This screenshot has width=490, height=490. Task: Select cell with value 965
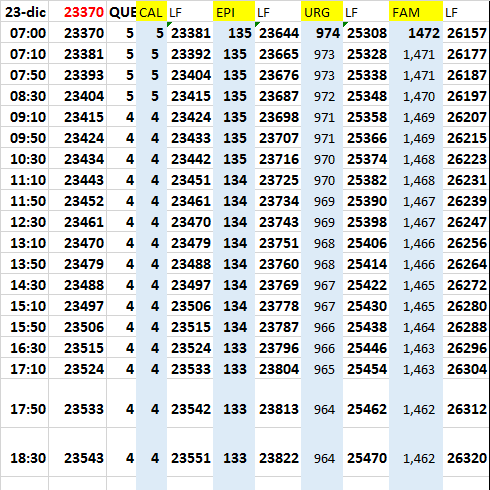click(x=322, y=369)
